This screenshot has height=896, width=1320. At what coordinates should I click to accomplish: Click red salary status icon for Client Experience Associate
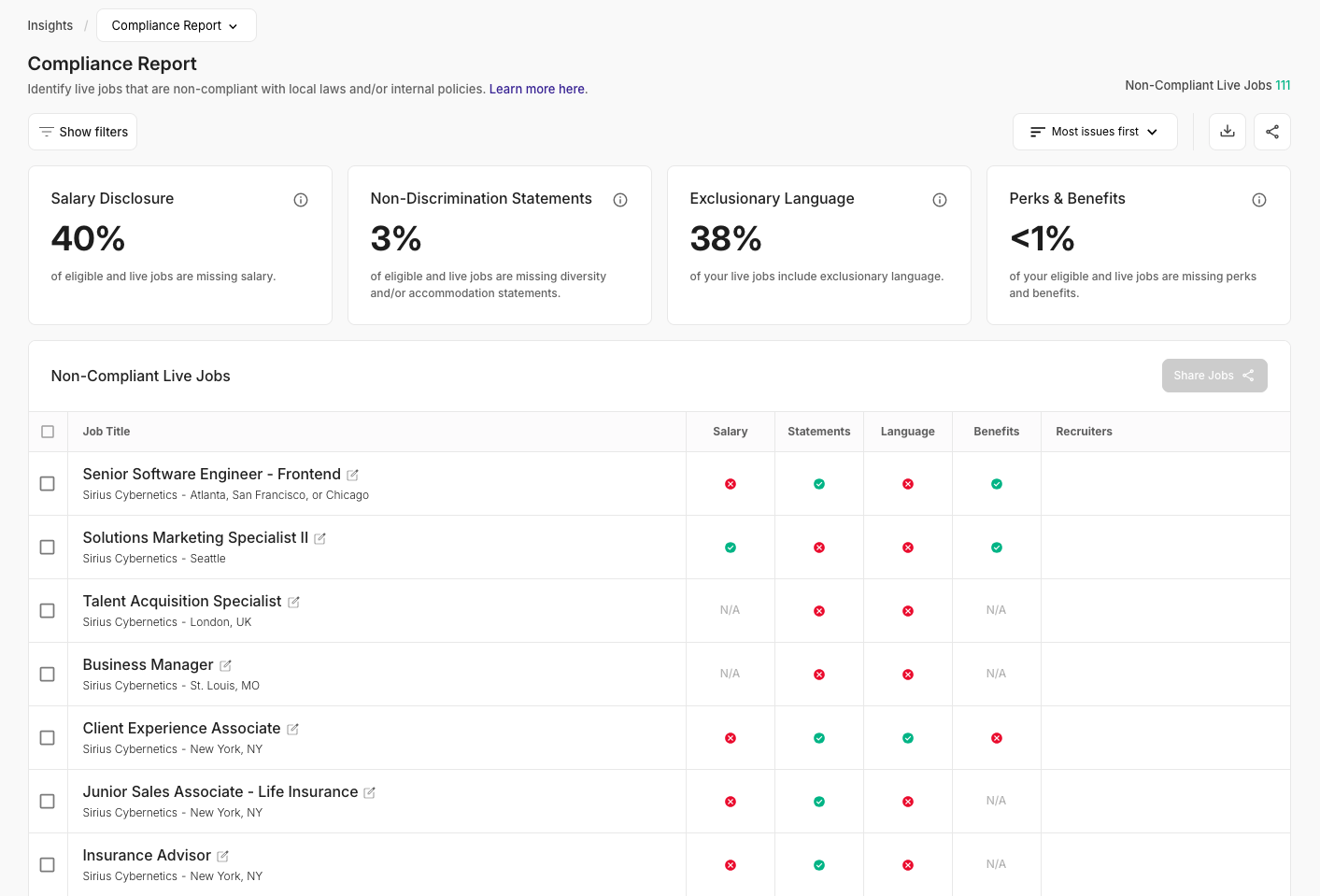pyautogui.click(x=731, y=738)
